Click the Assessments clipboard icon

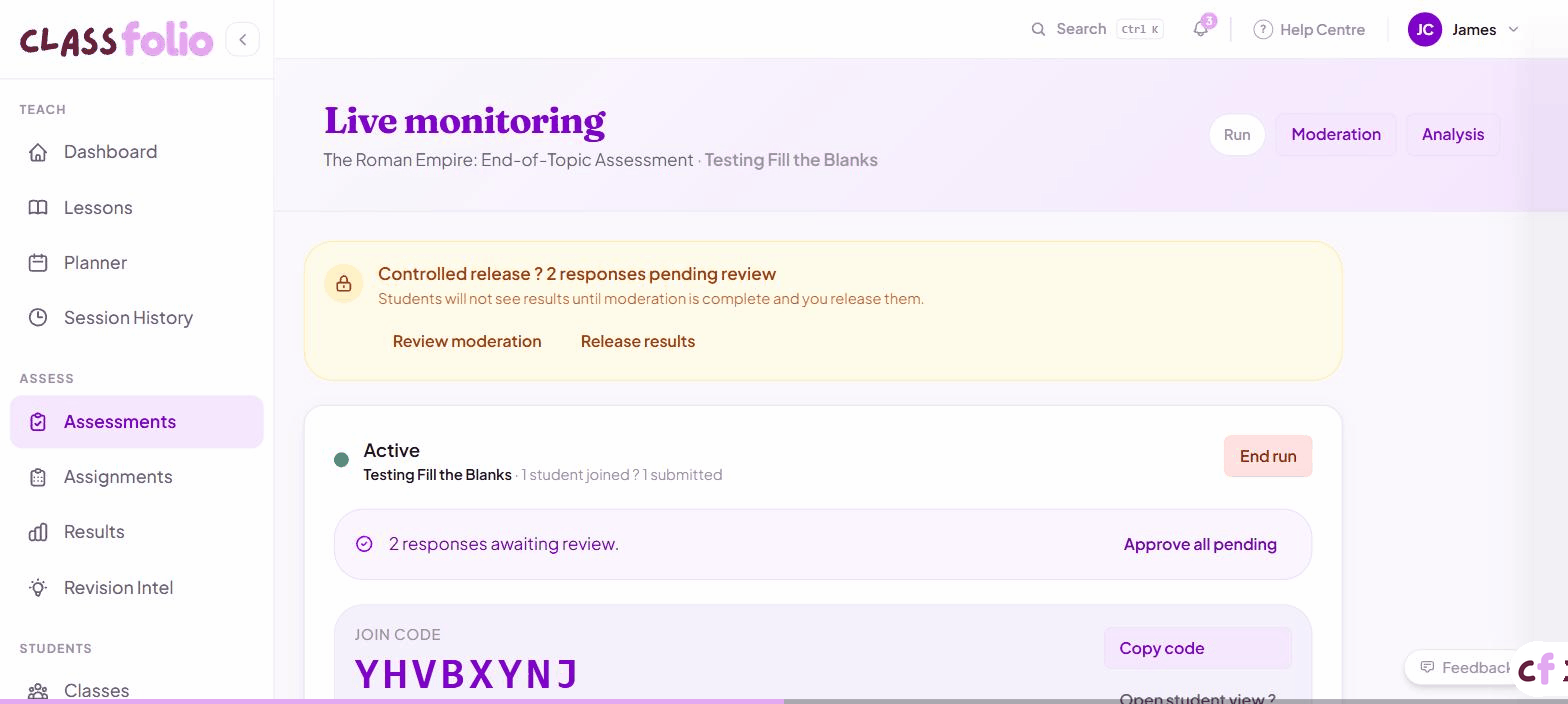click(38, 422)
